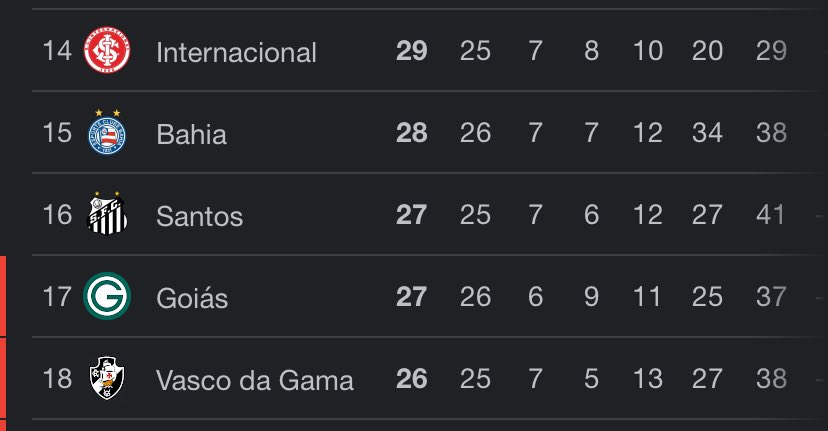Viewport: 828px width, 431px height.
Task: Open the Goiás team name link
Action: coord(193,297)
